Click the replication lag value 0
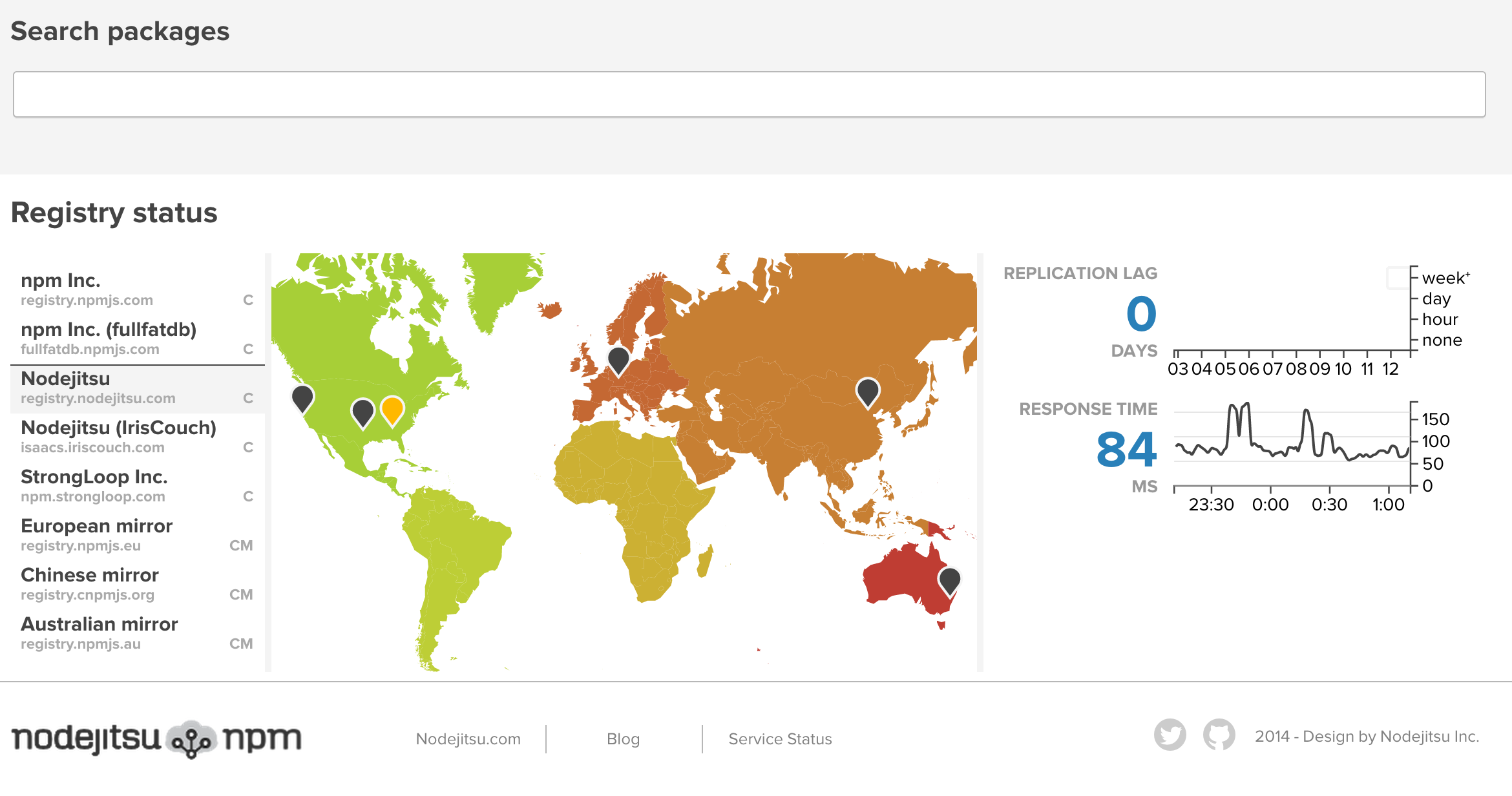Image resolution: width=1512 pixels, height=796 pixels. (x=1142, y=314)
